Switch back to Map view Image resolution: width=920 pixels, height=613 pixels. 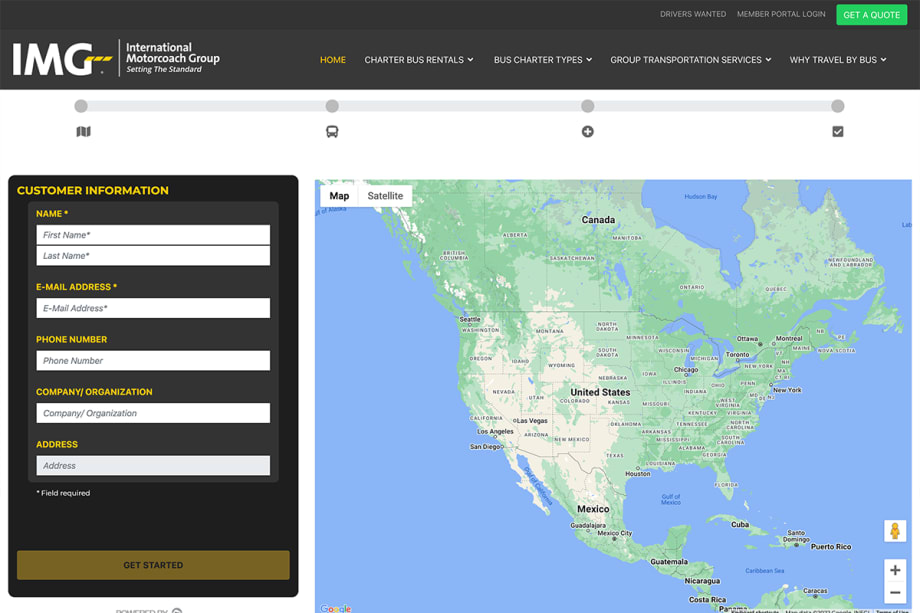[x=339, y=195]
